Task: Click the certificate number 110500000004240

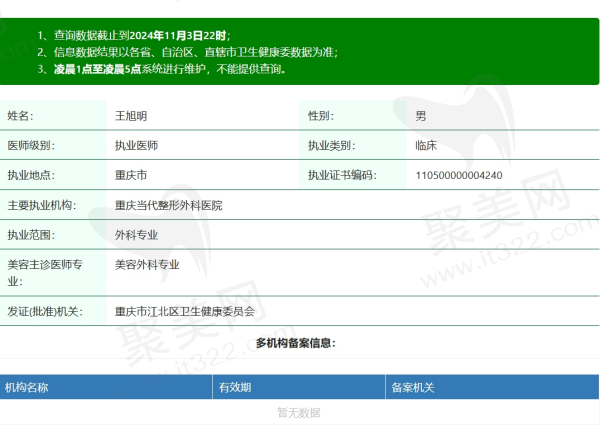Action: click(459, 175)
